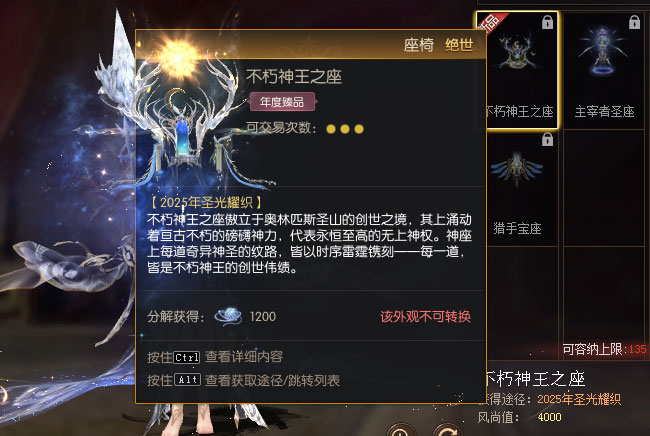This screenshot has width=650, height=436.
Task: Open the 2025年圣光耀织 acquisition link
Action: (x=579, y=399)
